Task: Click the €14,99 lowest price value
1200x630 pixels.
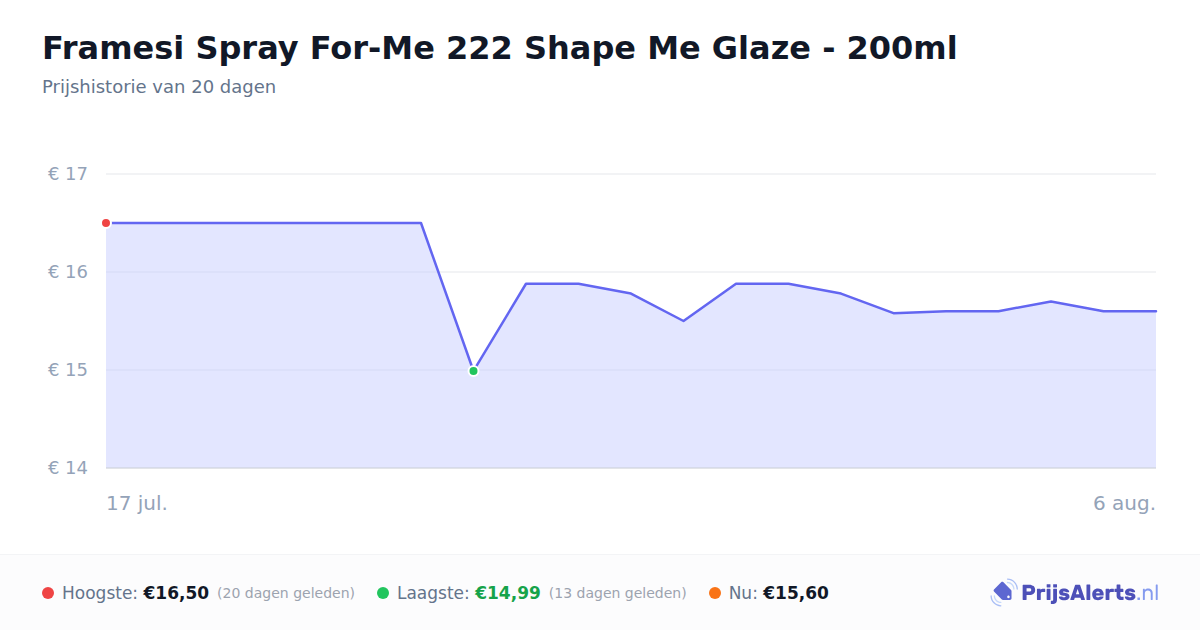Action: click(x=508, y=593)
